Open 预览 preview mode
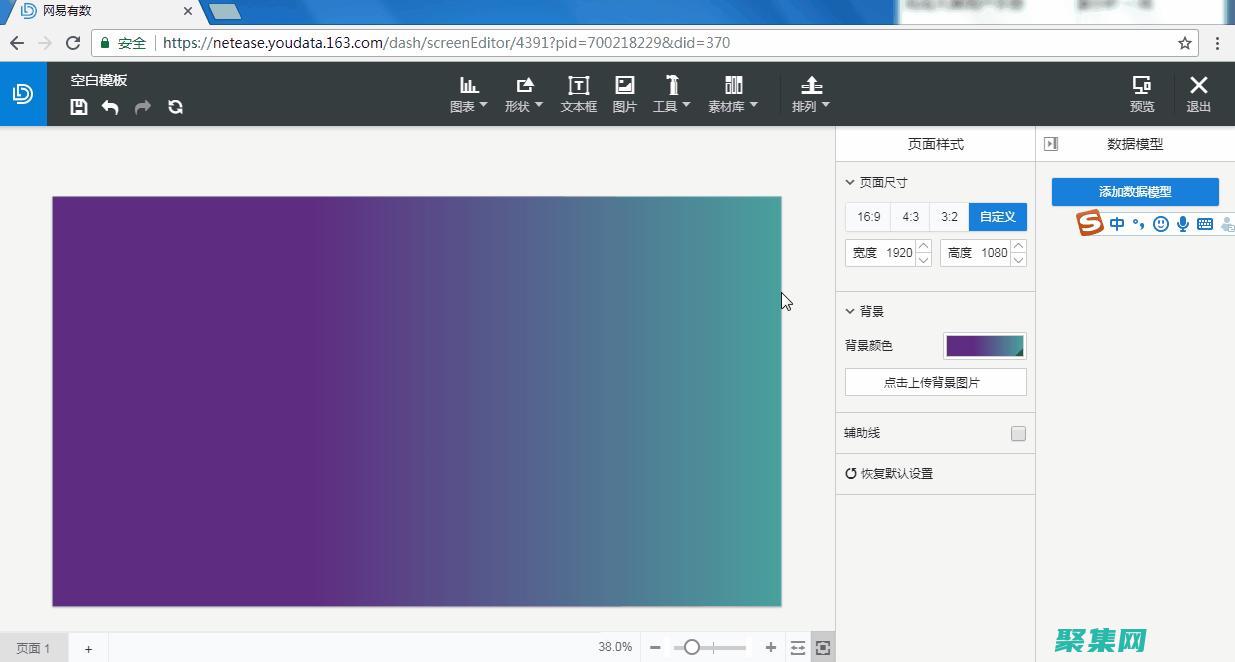 [1141, 94]
